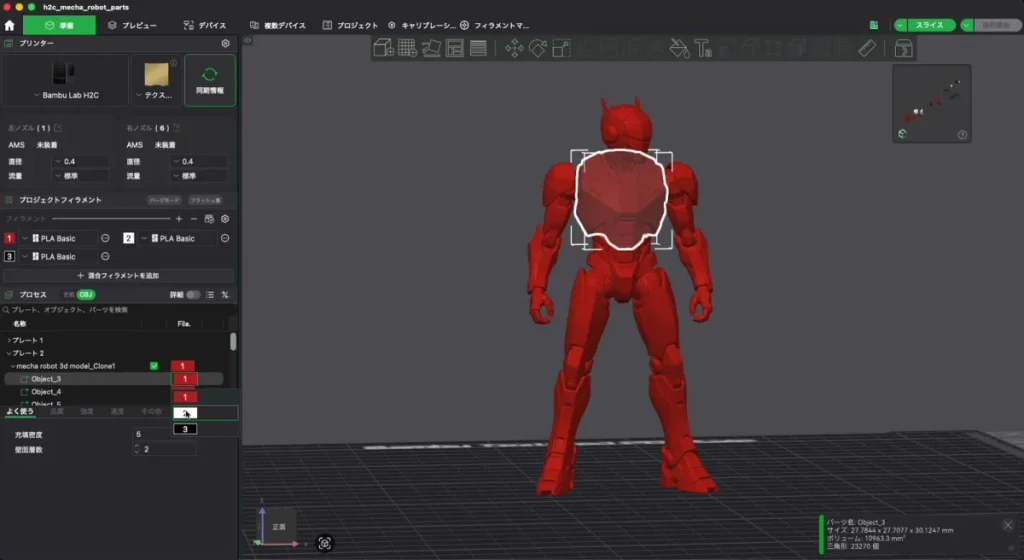Edit filament 1 preset icon
The width and height of the screenshot is (1024, 560).
(105, 238)
